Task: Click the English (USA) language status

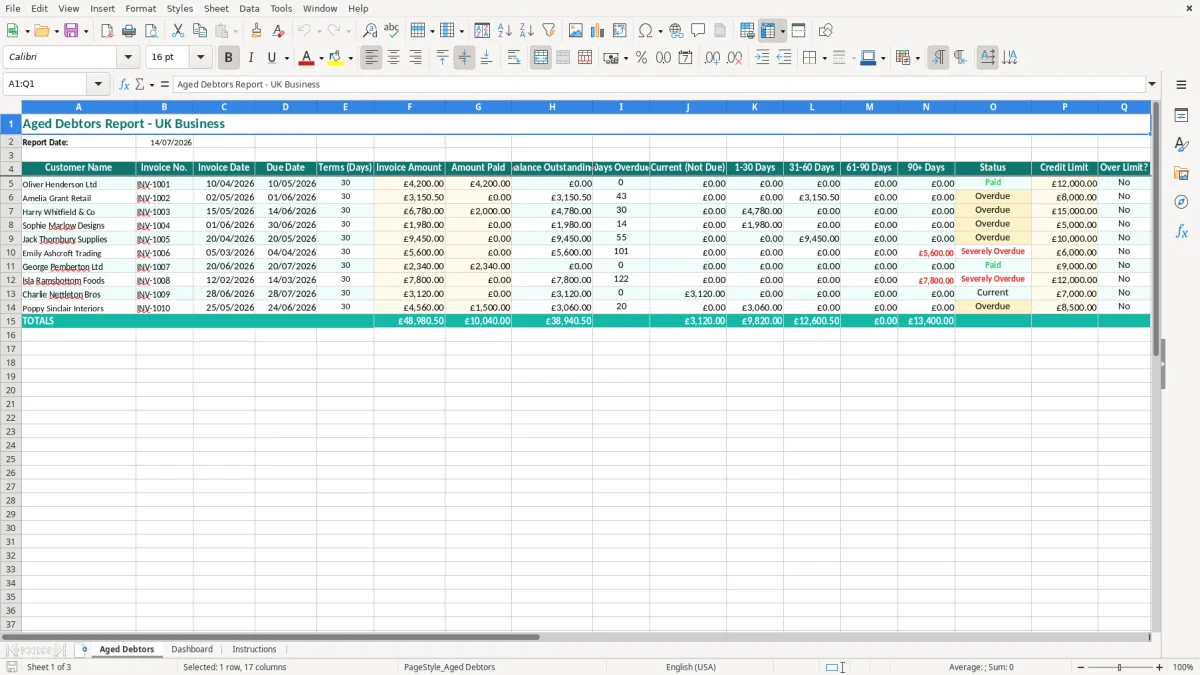Action: tap(691, 667)
